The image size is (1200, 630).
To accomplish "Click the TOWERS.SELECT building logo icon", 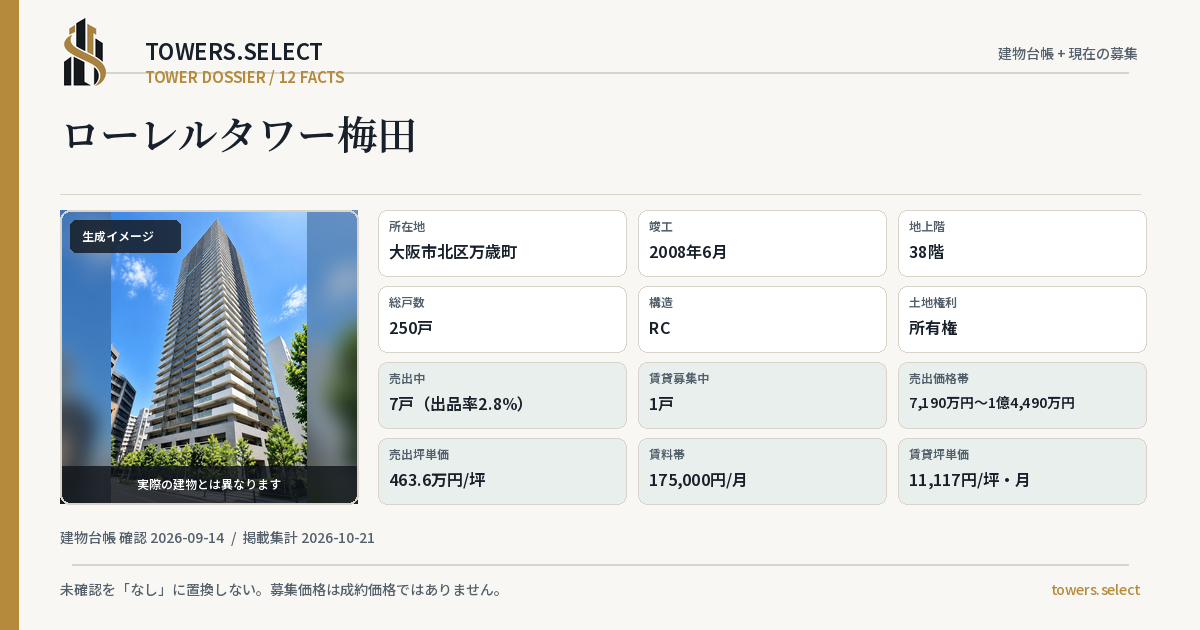I will 85,52.
